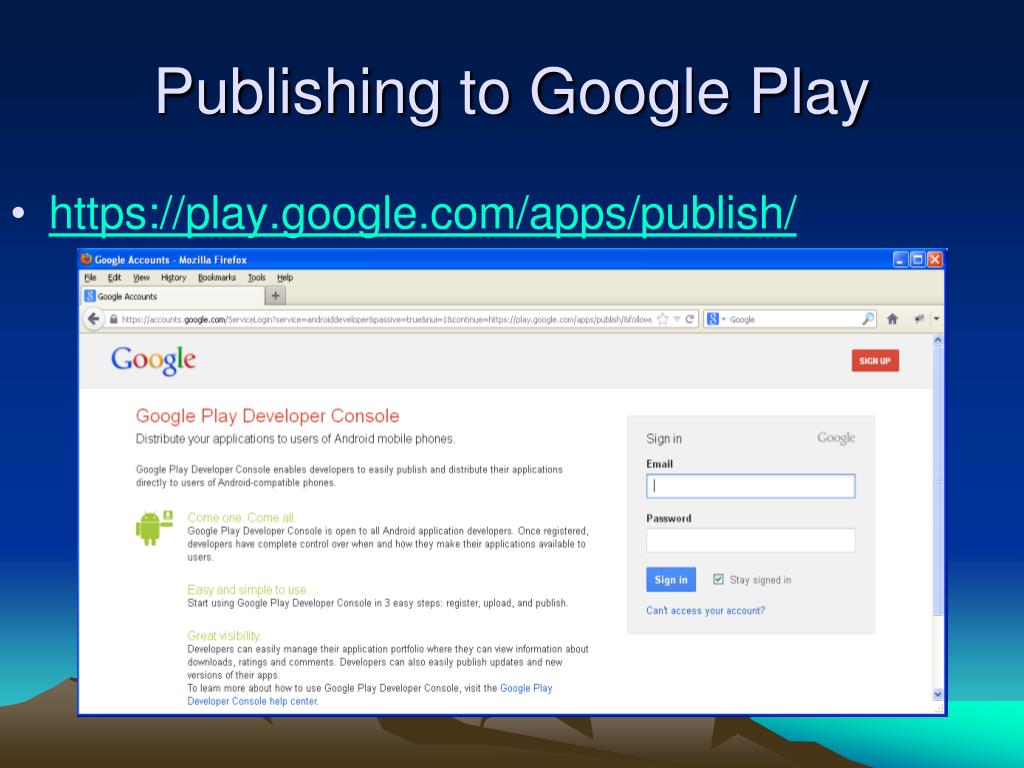This screenshot has height=768, width=1024.
Task: Click the Google logo on page header
Action: tap(153, 360)
